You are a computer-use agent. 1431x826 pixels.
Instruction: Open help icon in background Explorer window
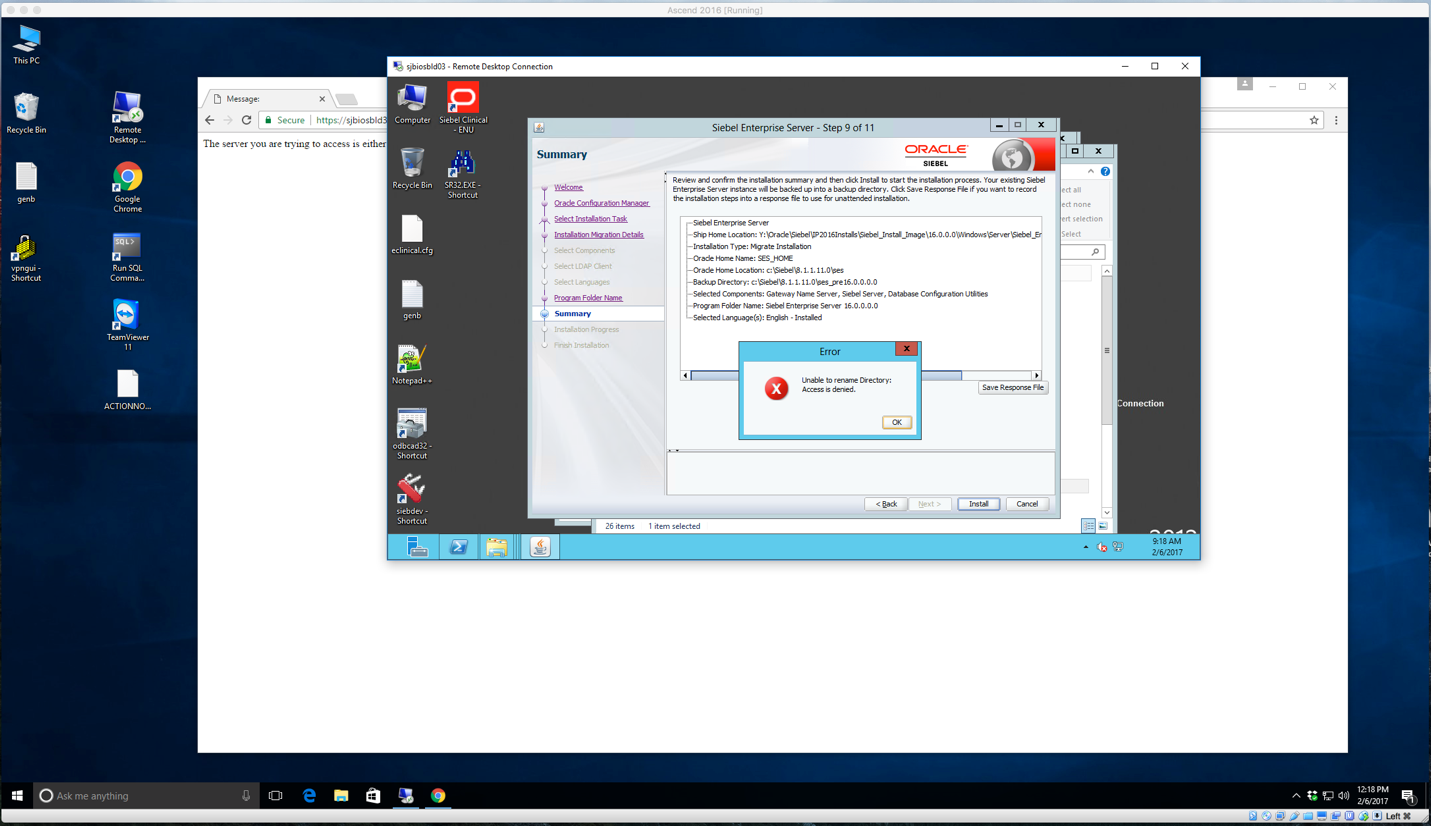click(1105, 172)
